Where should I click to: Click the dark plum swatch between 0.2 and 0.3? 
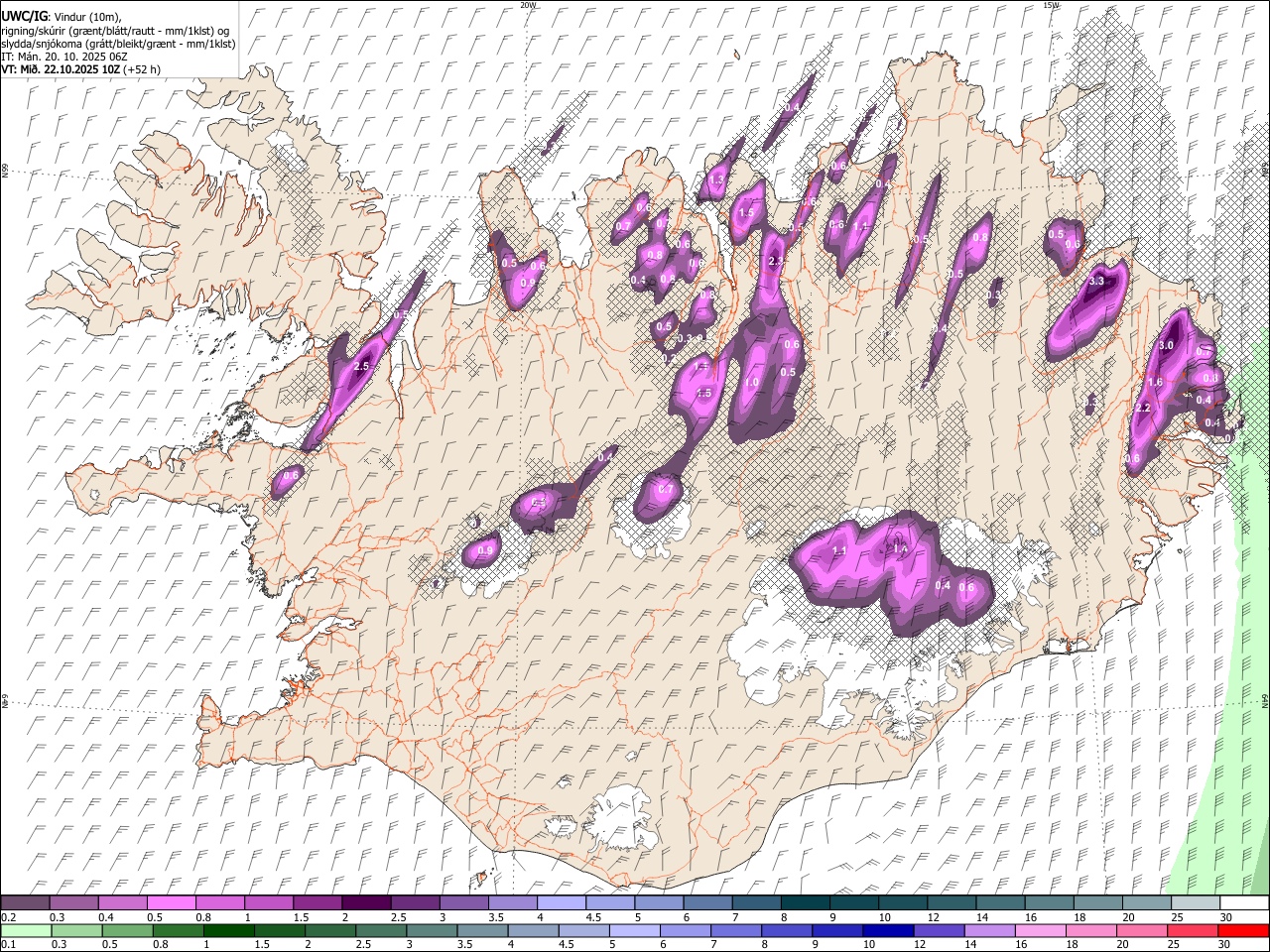pyautogui.click(x=26, y=902)
